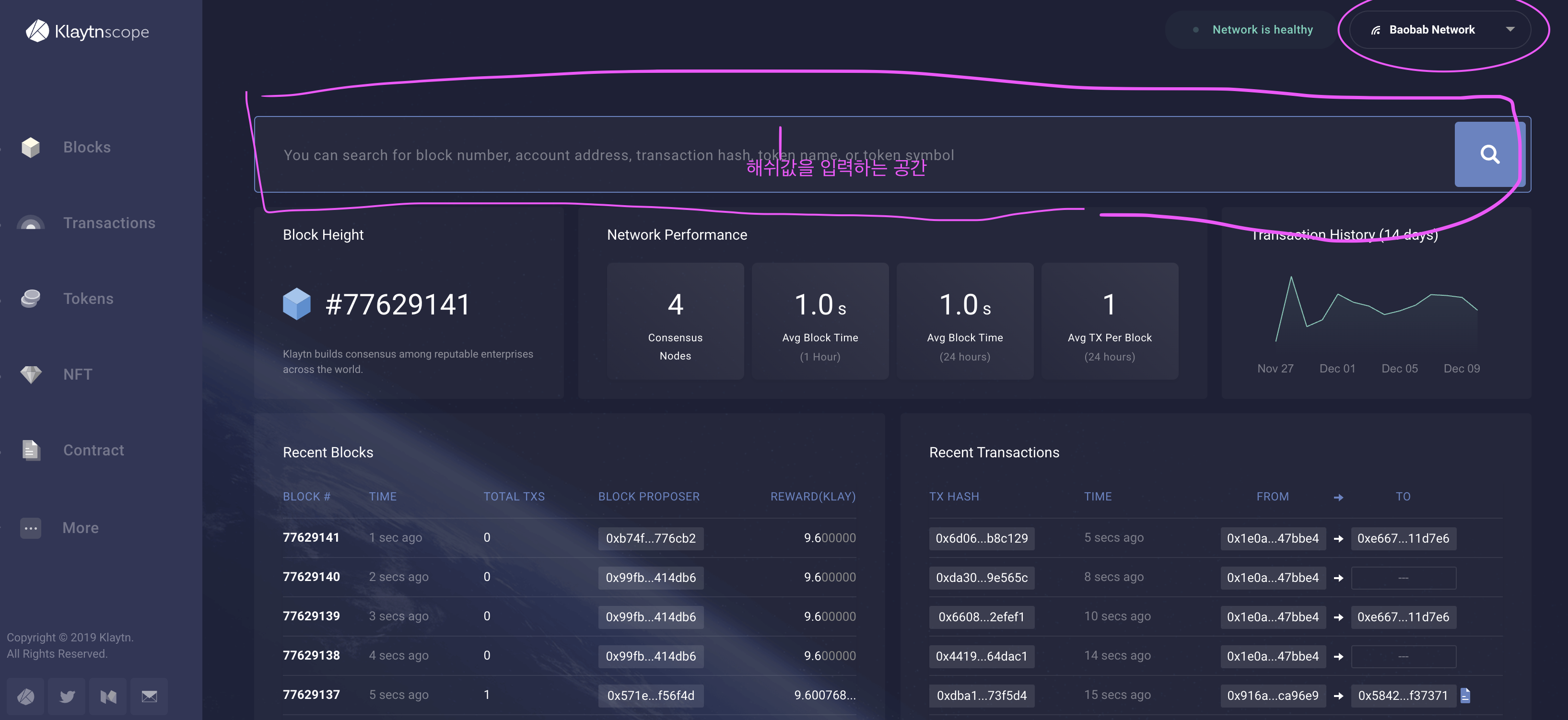The image size is (1568, 720).
Task: Click the Tokens coin icon in sidebar
Action: (30, 298)
